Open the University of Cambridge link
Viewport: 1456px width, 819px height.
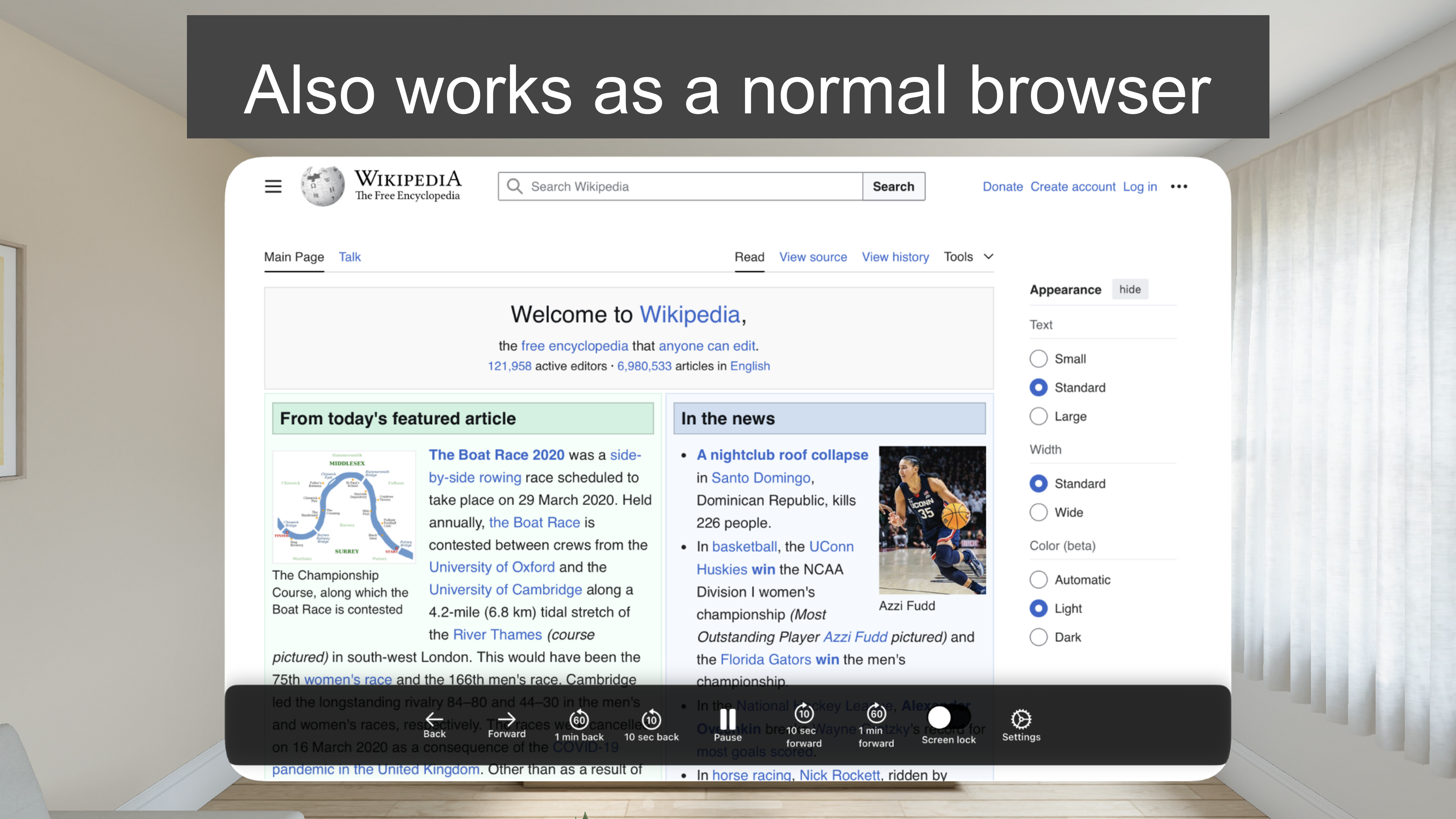[x=505, y=590]
